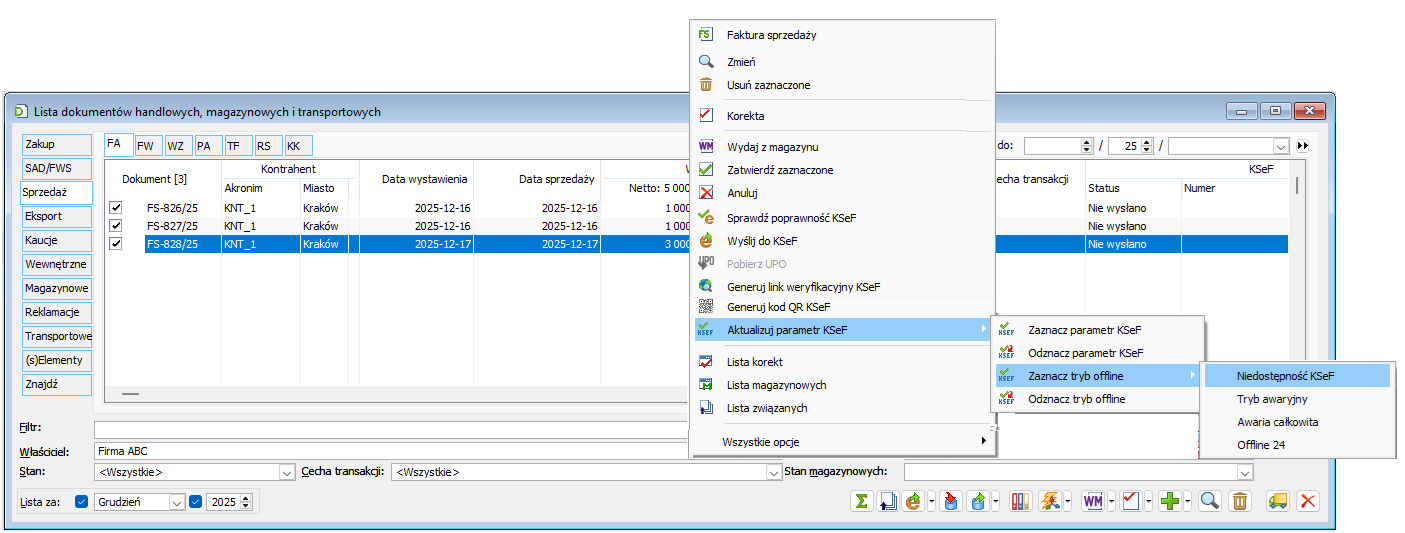Click the red X icon in bottom toolbar
Screen dimensions: 1405x533
click(x=1307, y=502)
